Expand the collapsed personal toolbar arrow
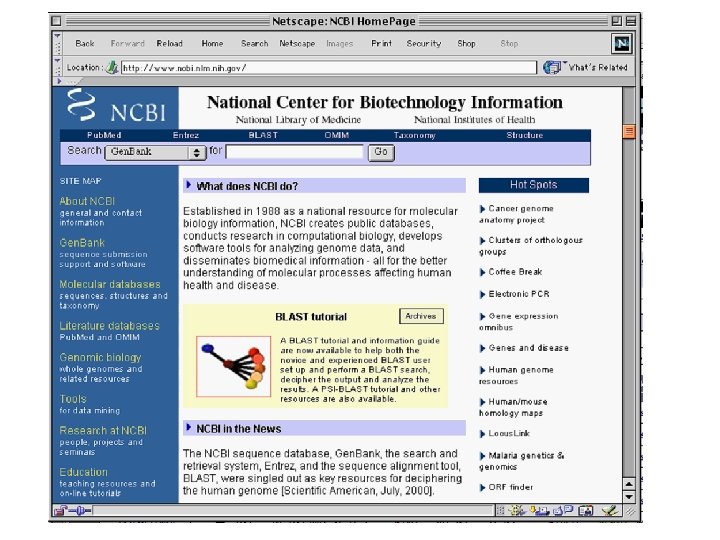 [59, 81]
